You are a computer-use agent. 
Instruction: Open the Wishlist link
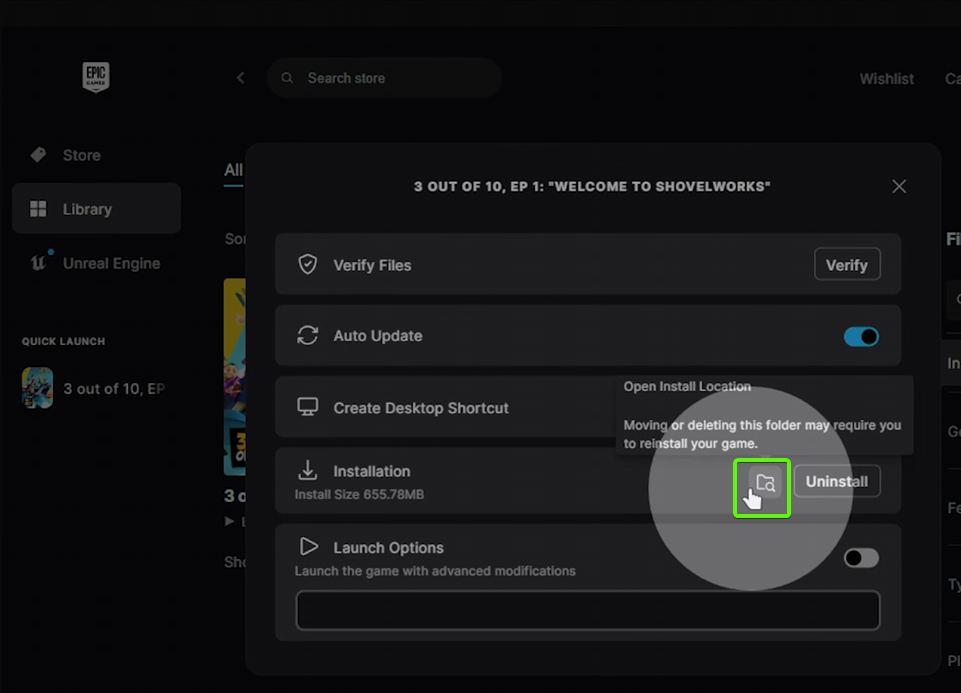[x=886, y=79]
